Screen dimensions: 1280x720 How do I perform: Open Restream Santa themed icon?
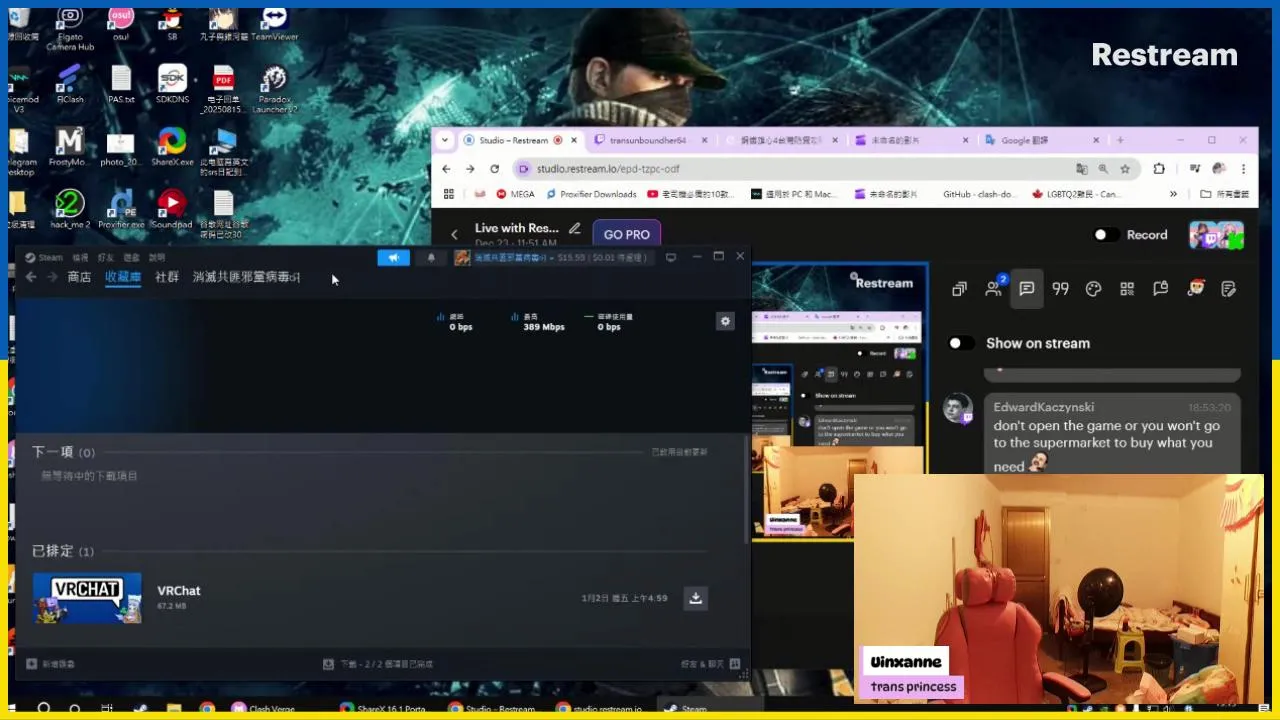pyautogui.click(x=1195, y=289)
